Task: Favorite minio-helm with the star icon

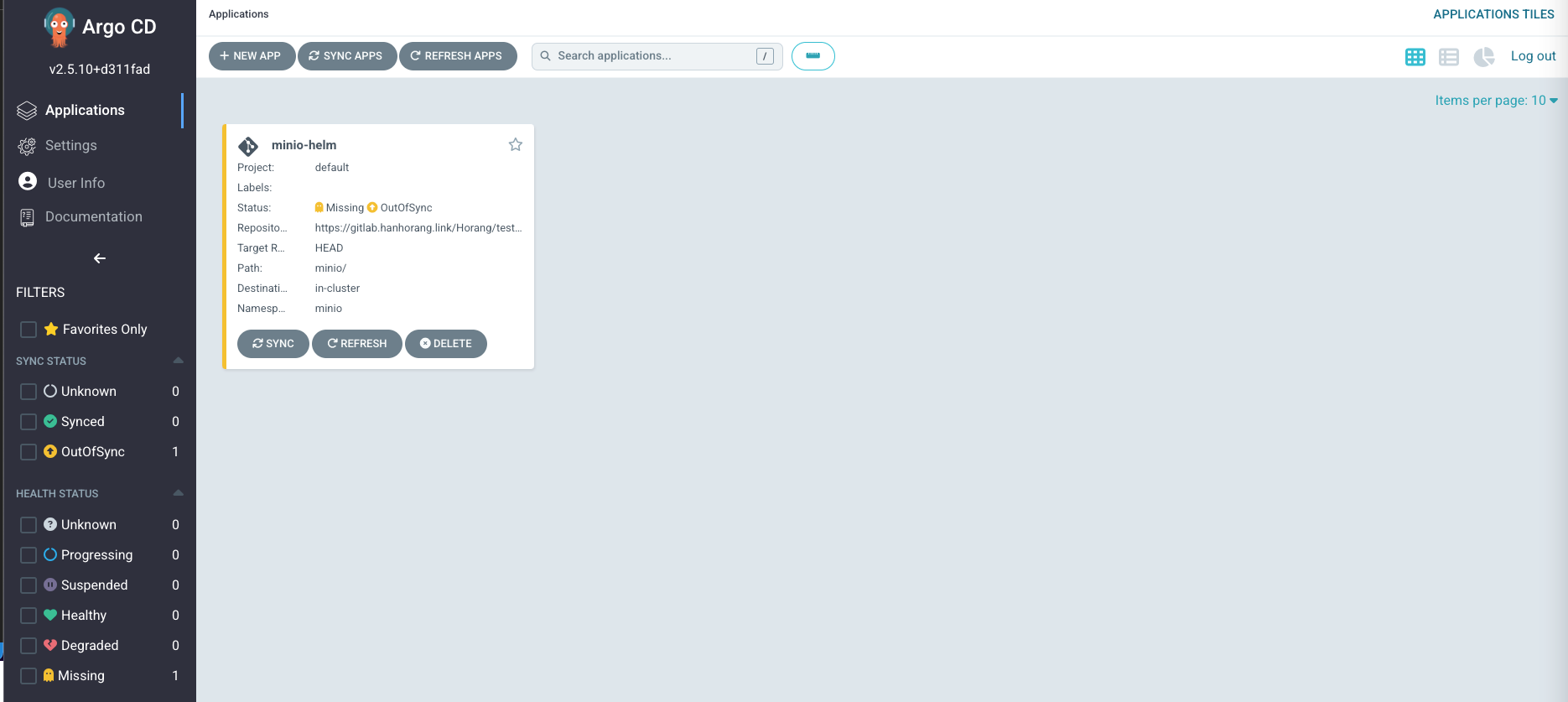Action: click(x=515, y=145)
